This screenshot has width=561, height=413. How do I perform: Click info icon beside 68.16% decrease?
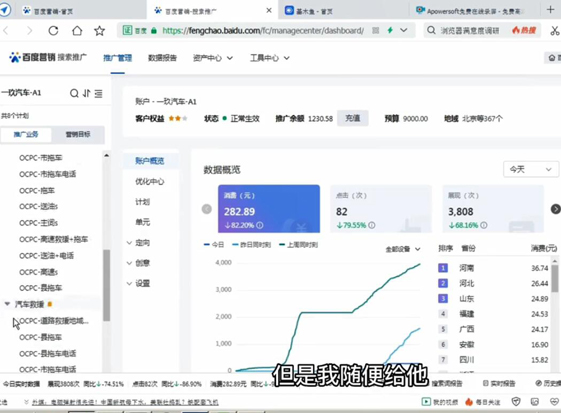point(484,225)
